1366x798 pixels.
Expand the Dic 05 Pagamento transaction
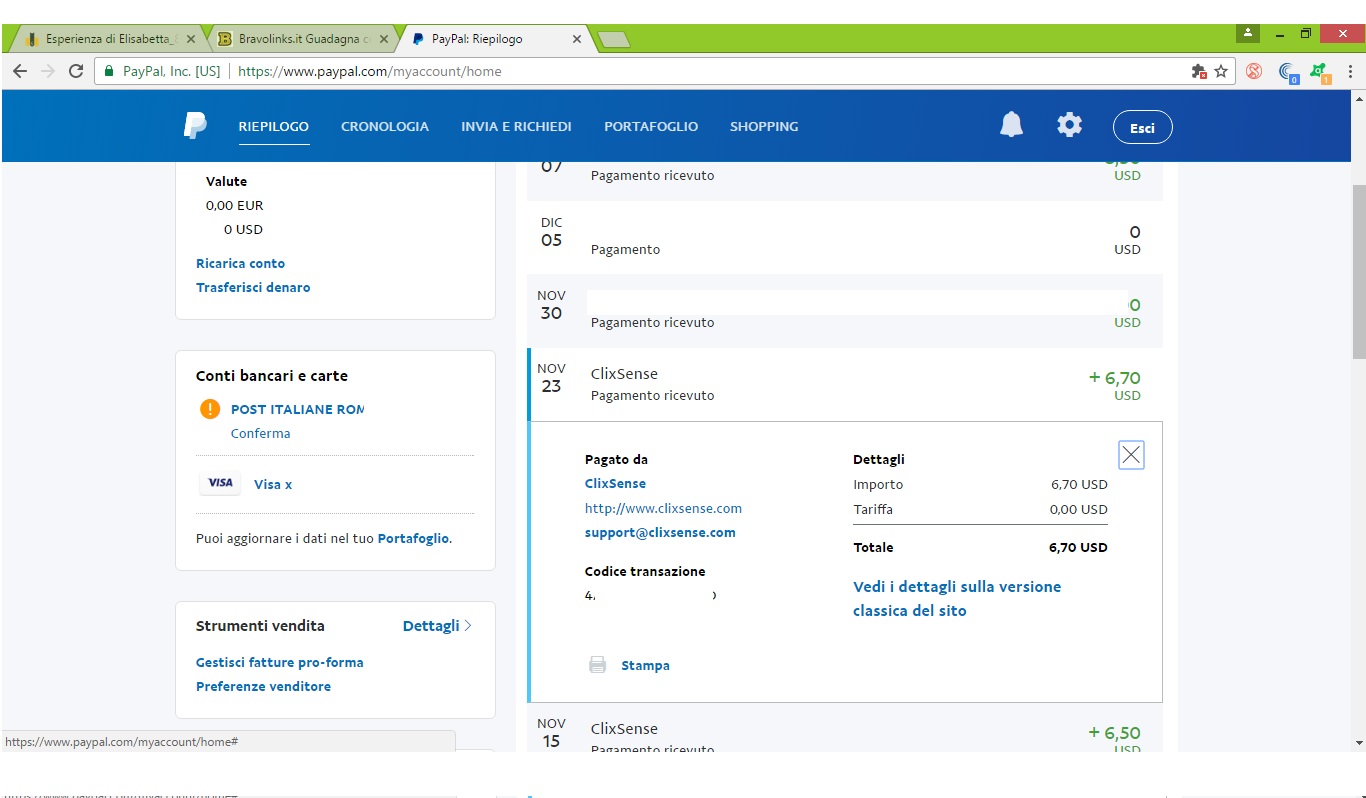(x=845, y=237)
